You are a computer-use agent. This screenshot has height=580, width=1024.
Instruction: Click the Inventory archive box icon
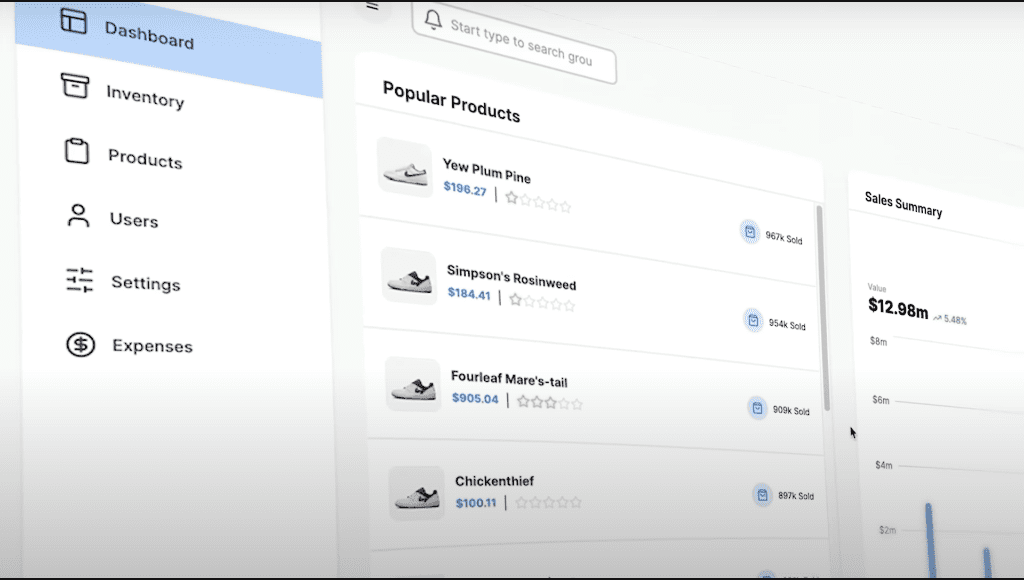click(x=74, y=86)
